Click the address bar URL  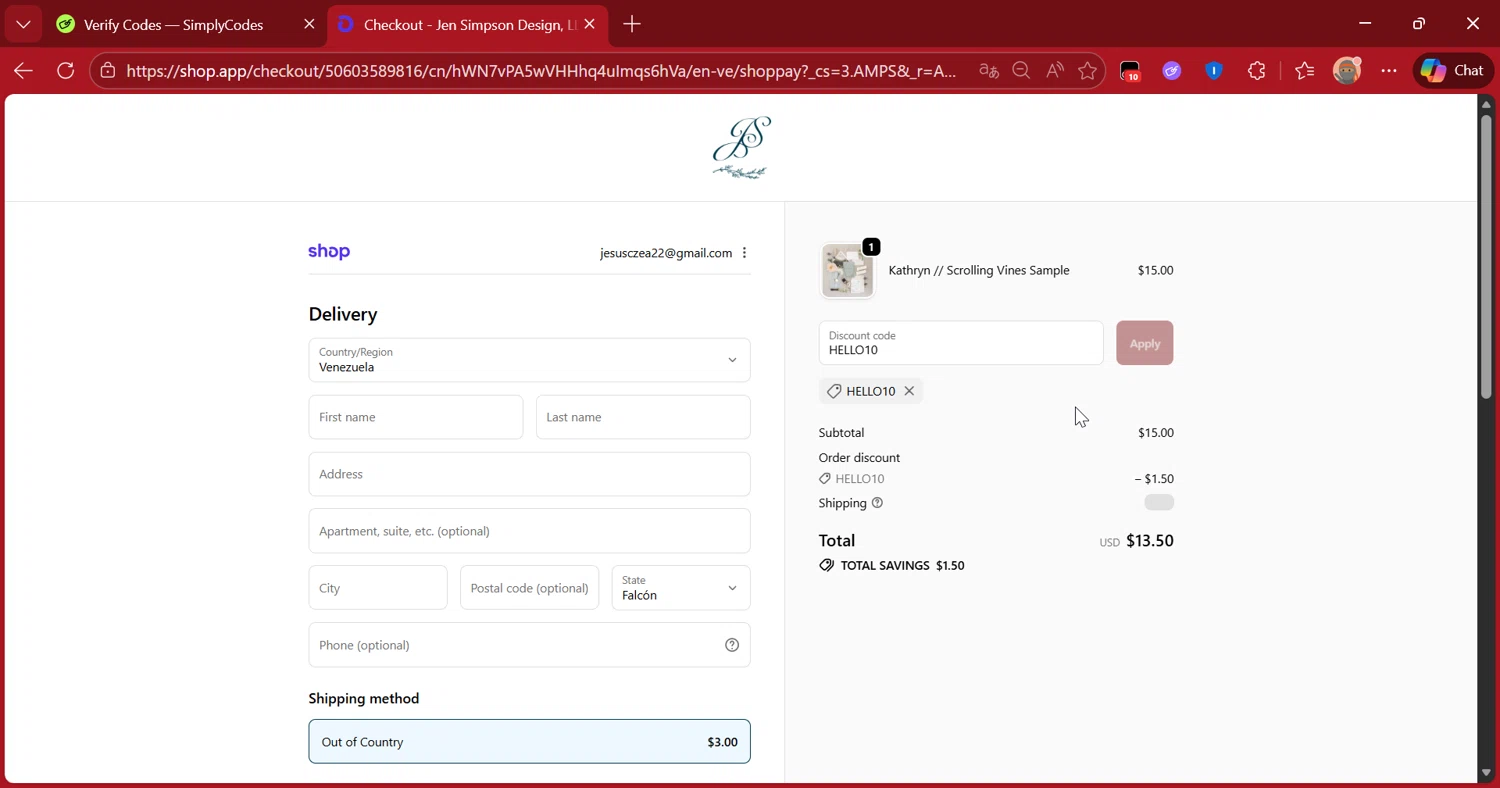[541, 71]
